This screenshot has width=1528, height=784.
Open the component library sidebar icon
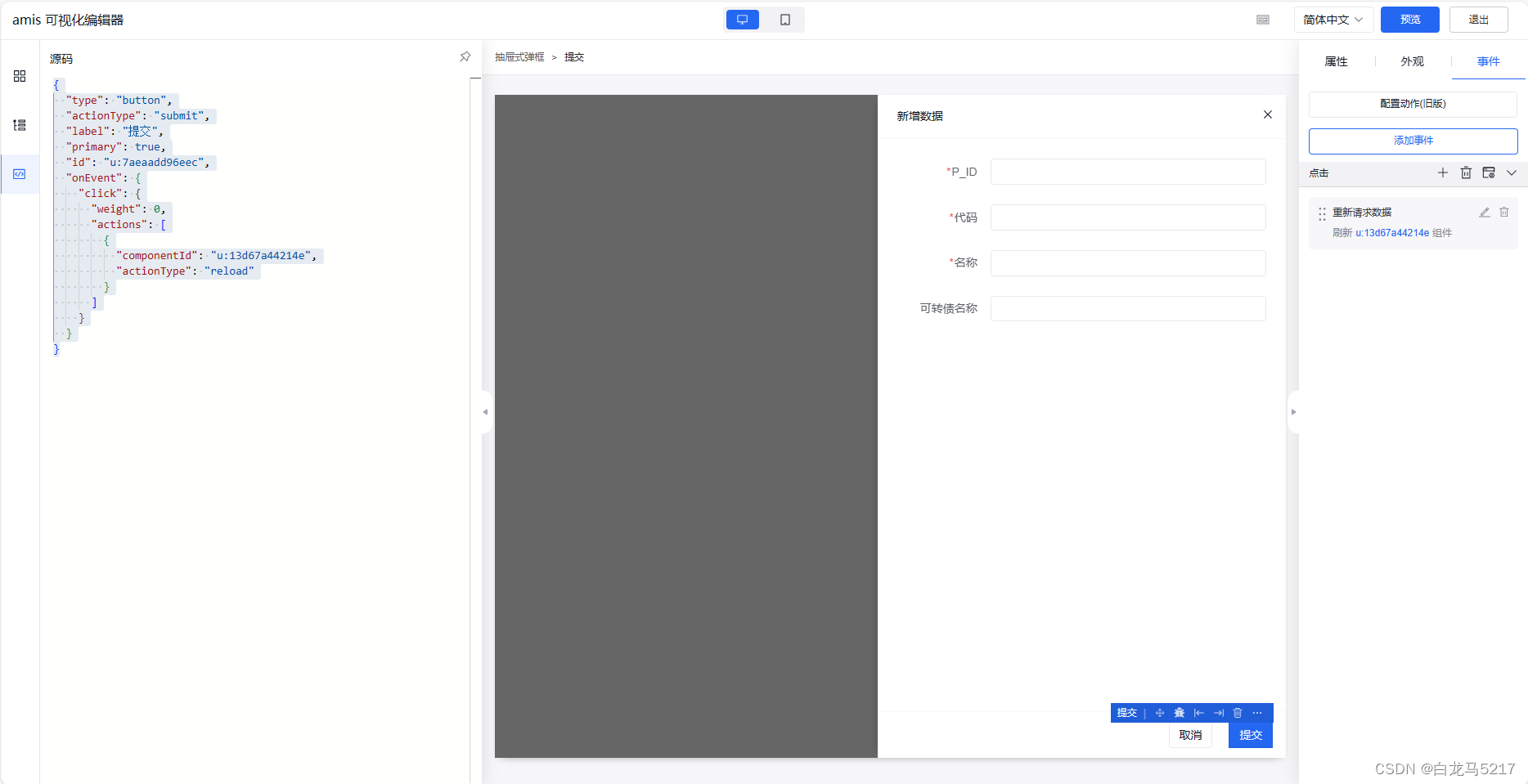[x=20, y=76]
